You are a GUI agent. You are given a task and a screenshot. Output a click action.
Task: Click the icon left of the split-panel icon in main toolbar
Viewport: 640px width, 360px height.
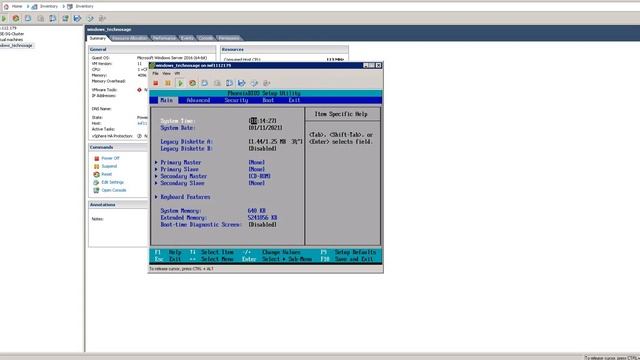[x=40, y=18]
